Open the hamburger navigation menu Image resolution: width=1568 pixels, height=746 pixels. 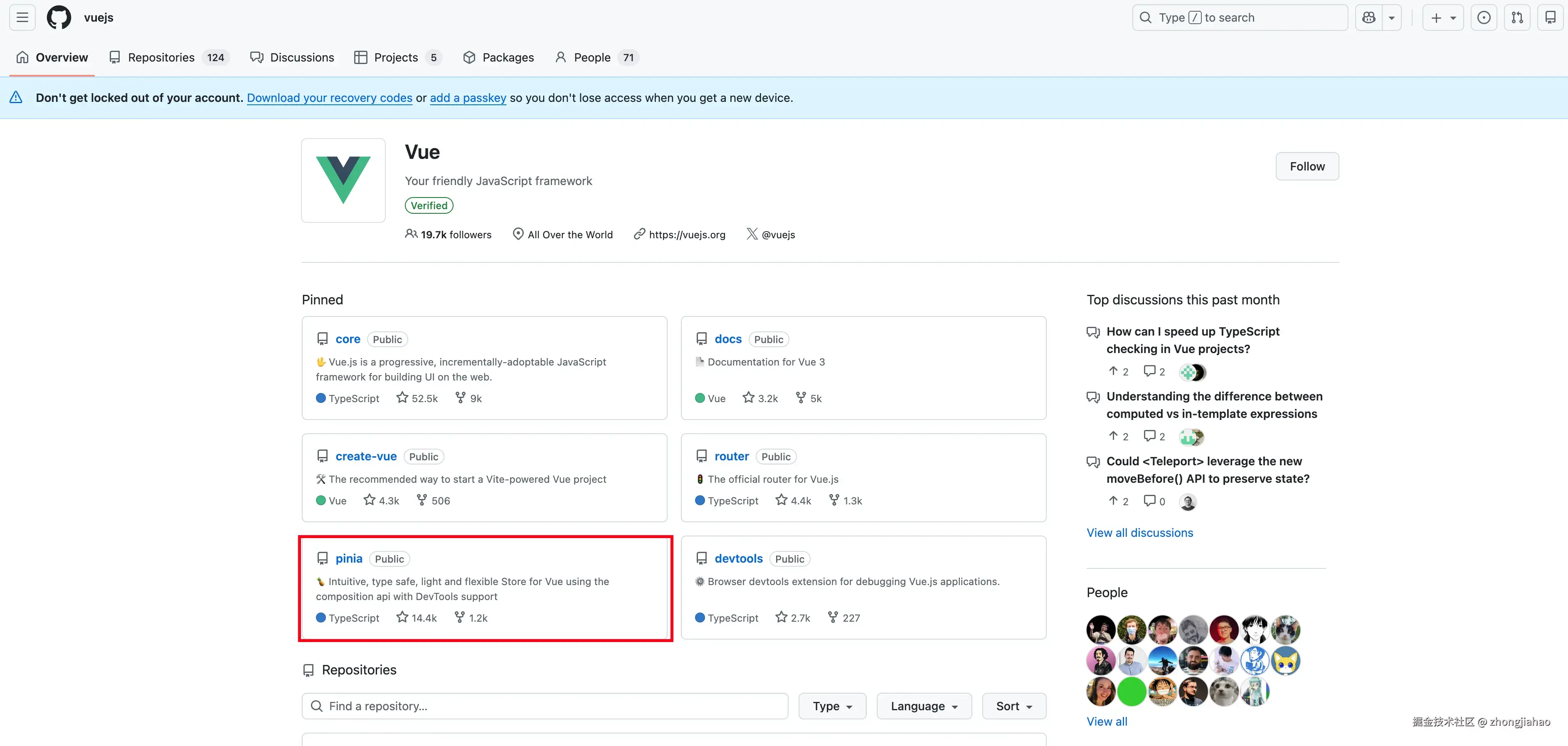tap(22, 17)
